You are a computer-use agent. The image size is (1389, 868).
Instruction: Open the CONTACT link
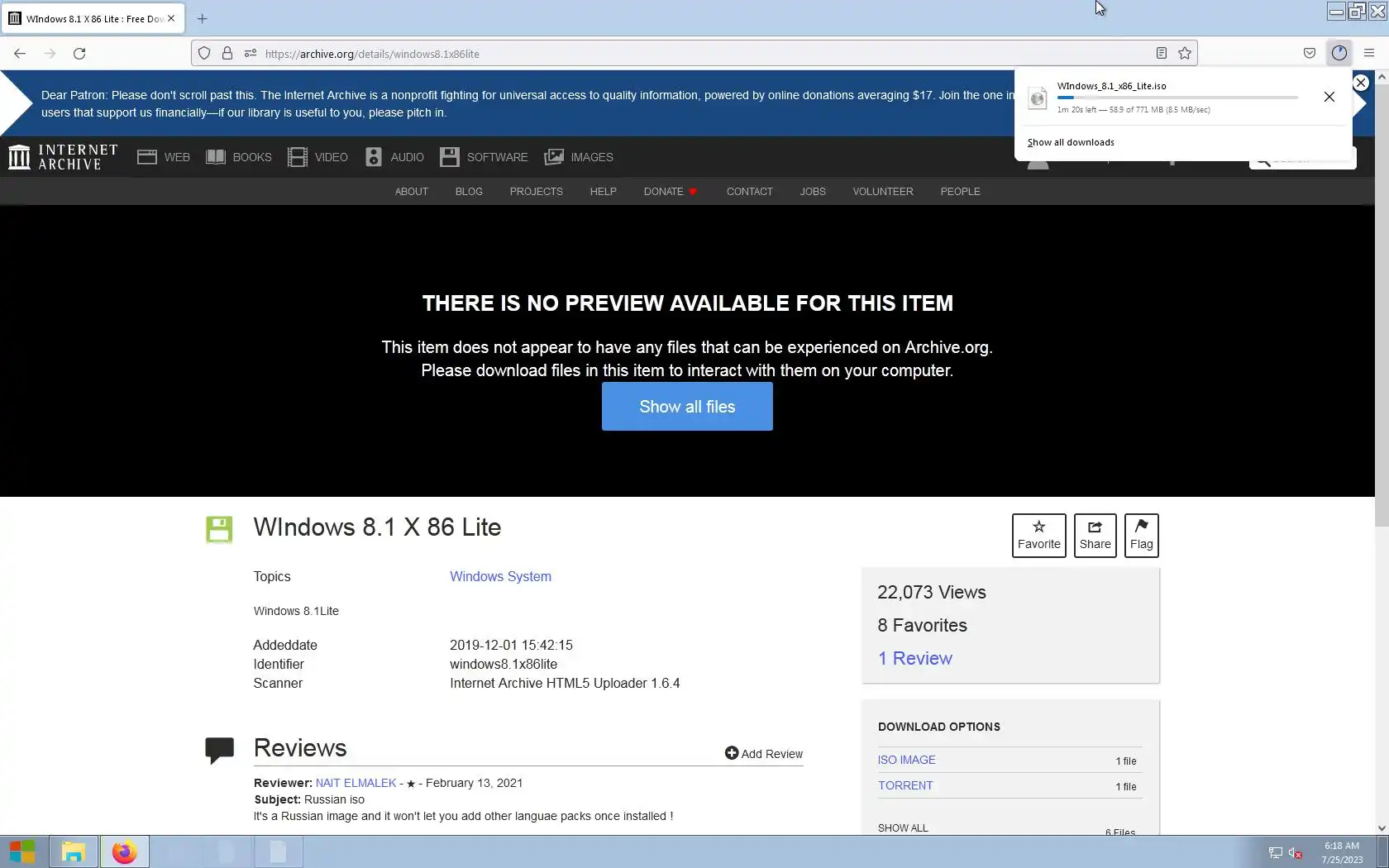(750, 192)
